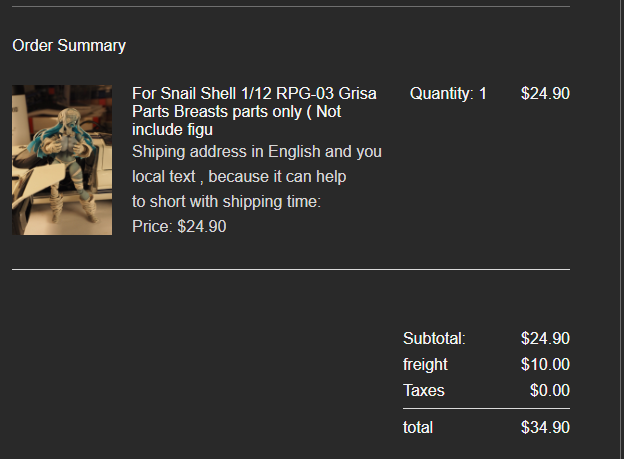The image size is (624, 459).
Task: Click the Grisa figure product thumbnail
Action: click(62, 160)
